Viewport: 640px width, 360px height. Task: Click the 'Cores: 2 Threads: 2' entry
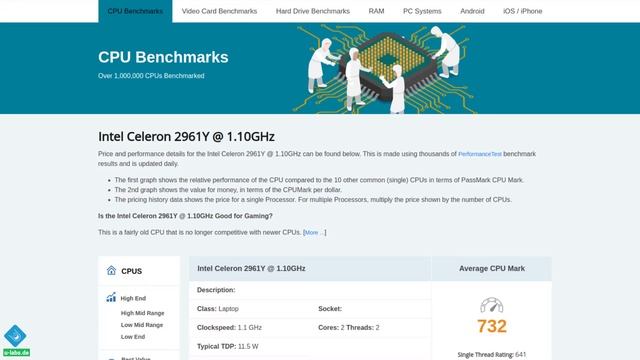(x=349, y=327)
